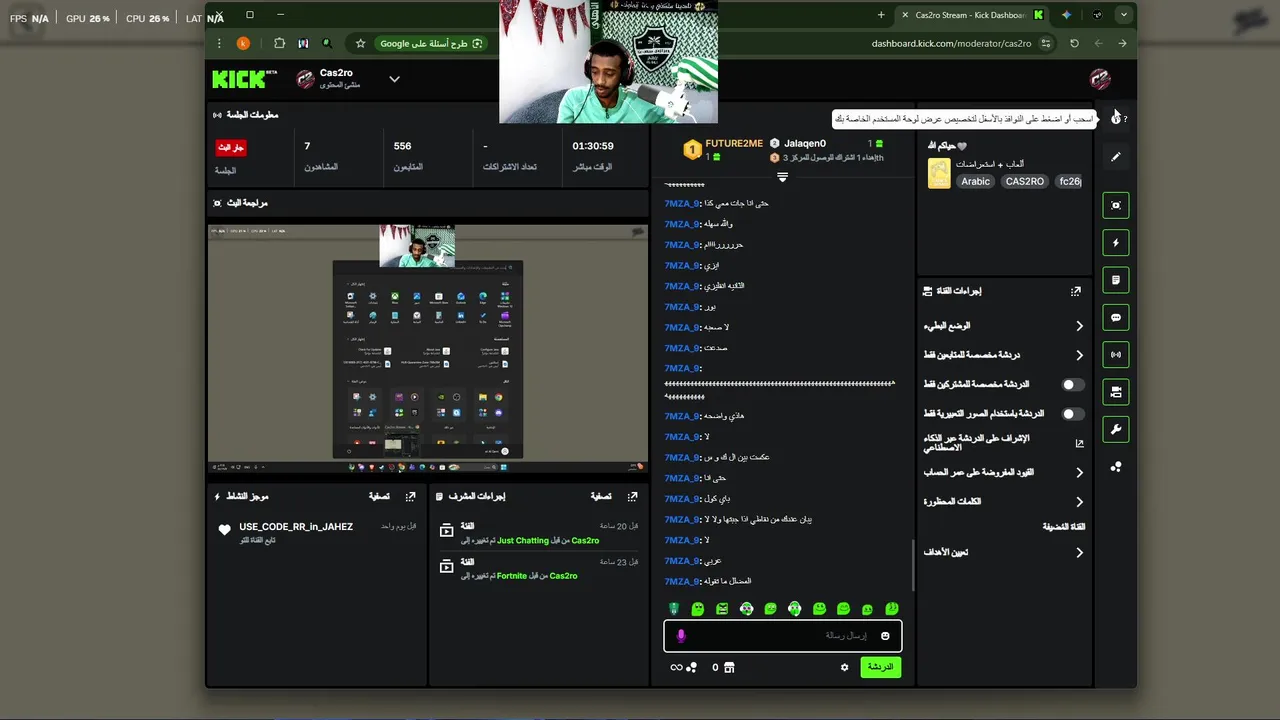Expand set goals chevron
The image size is (1280, 720).
click(x=1079, y=552)
